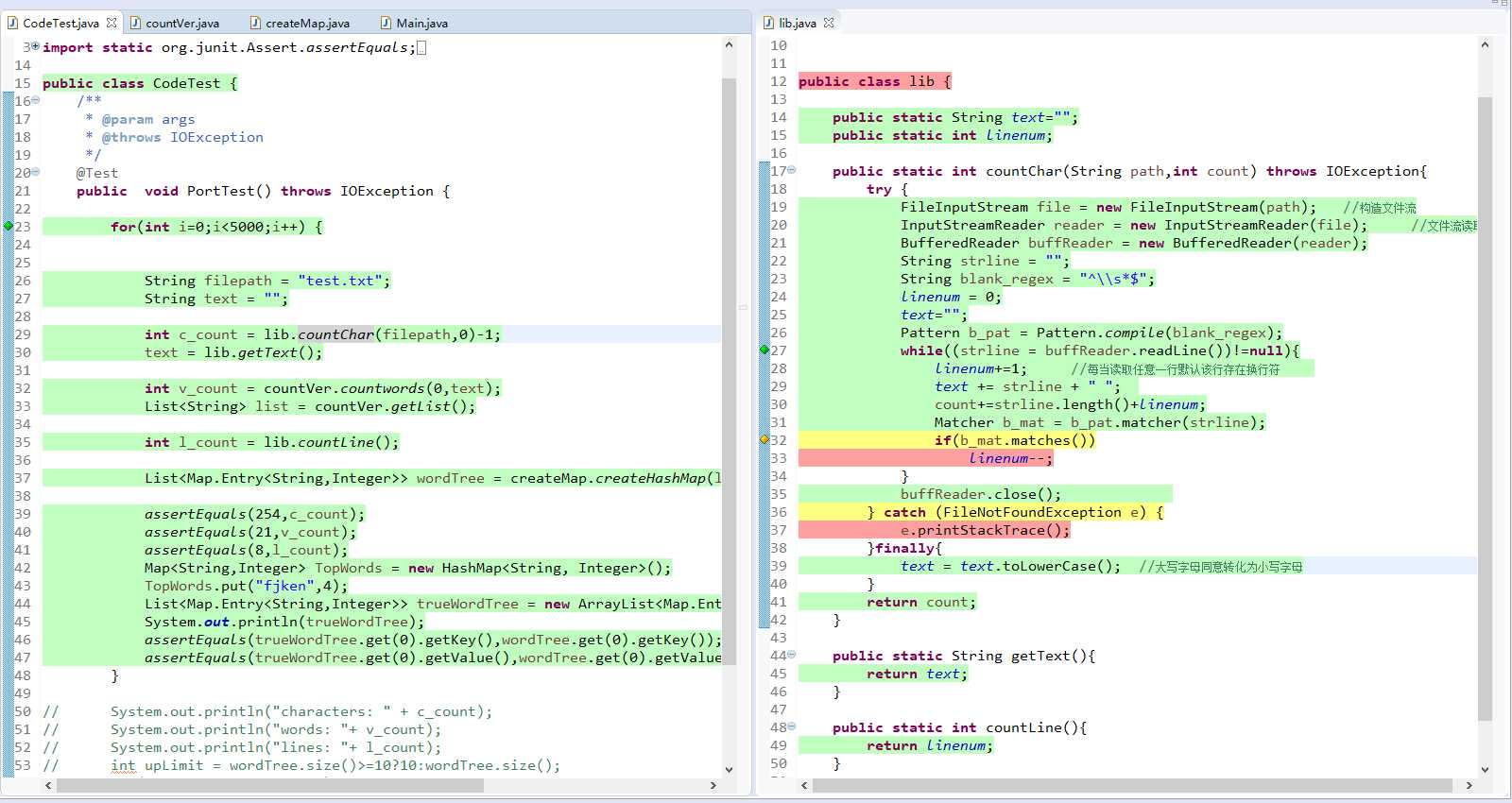This screenshot has height=803, width=1512.
Task: Click the scroll-left arrow in the lib.java editor
Action: click(804, 785)
